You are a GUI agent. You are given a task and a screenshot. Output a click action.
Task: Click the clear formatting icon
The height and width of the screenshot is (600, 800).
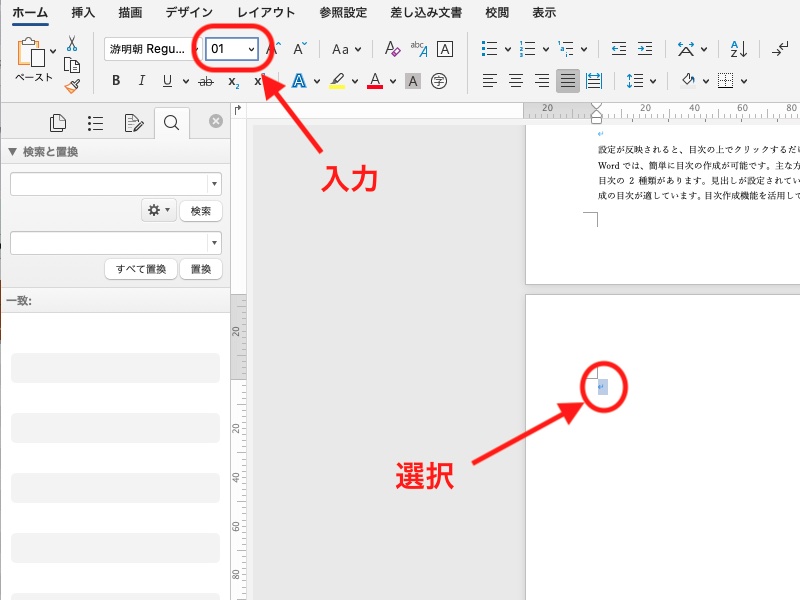392,49
